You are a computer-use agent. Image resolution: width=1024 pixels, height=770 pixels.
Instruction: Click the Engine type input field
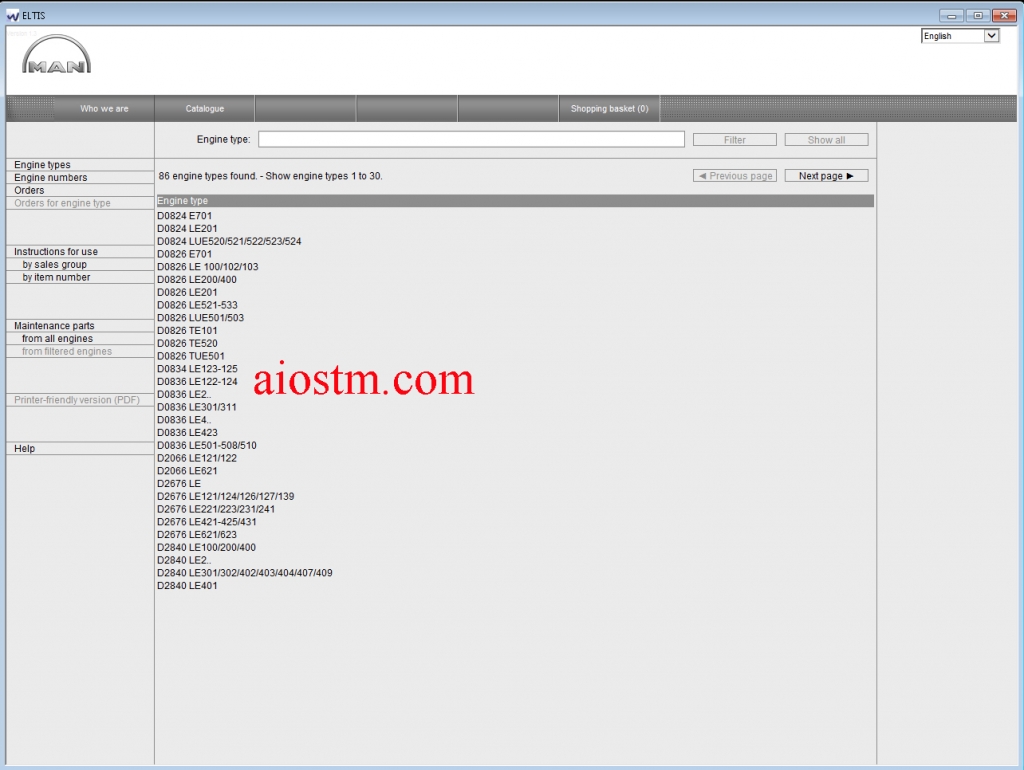(470, 139)
